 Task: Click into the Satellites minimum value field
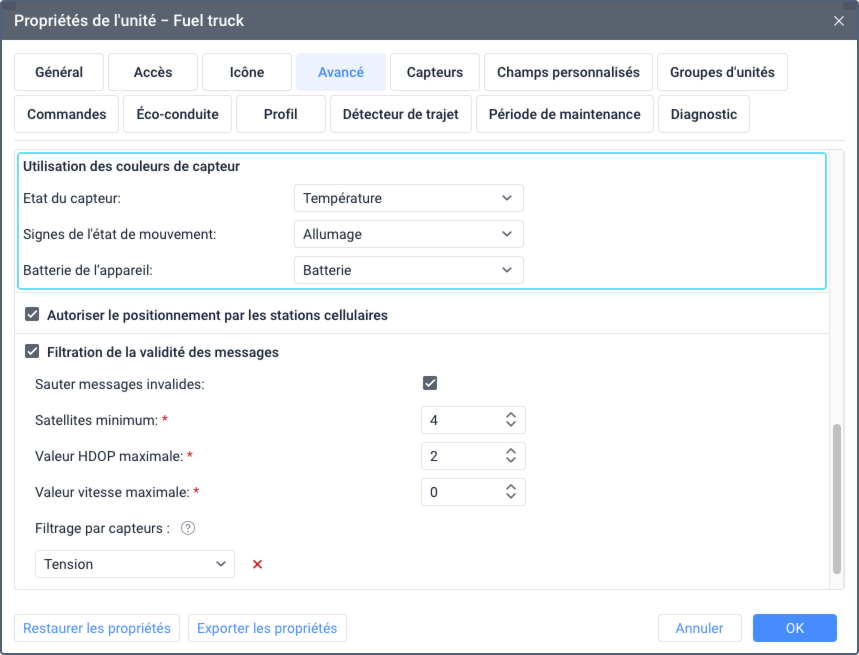[458, 420]
